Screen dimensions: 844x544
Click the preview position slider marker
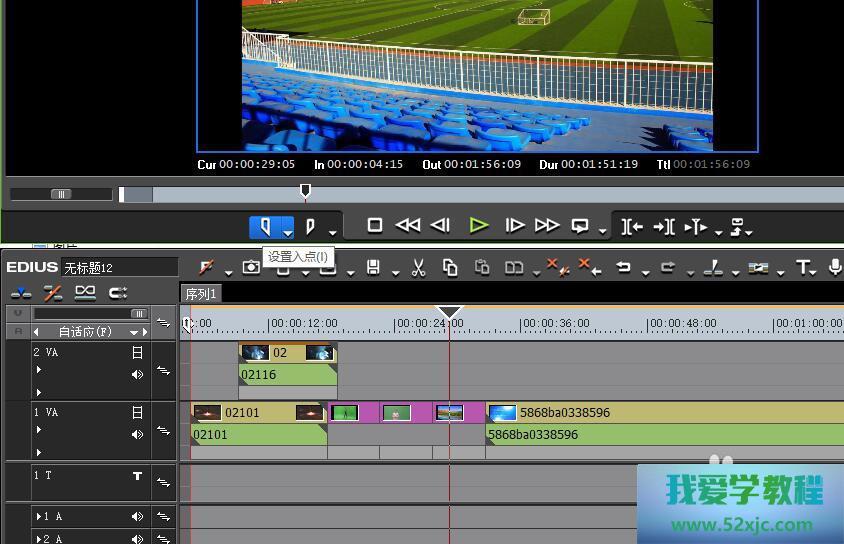pos(305,191)
